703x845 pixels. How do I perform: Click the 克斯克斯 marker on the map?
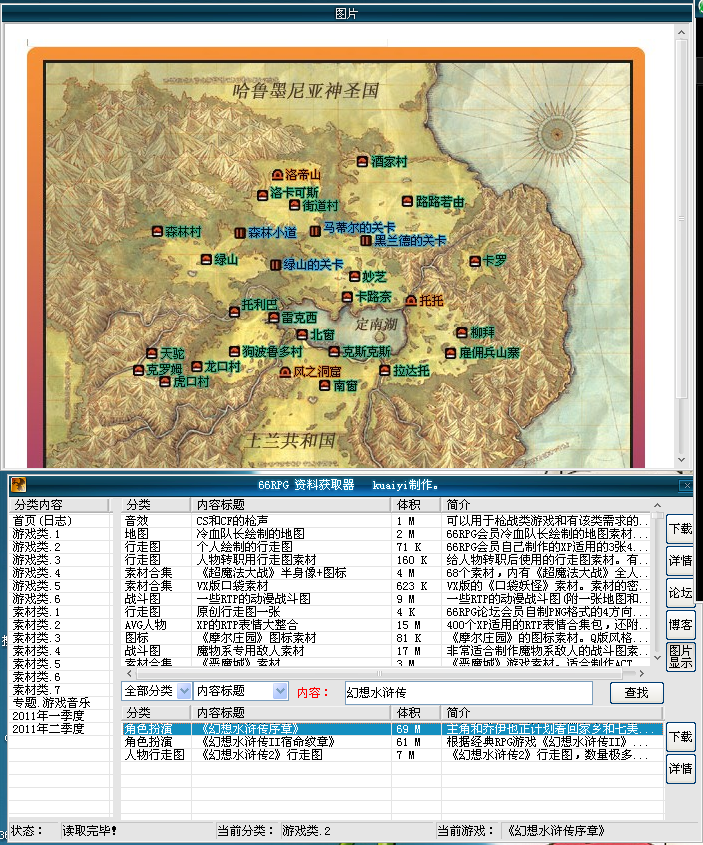[334, 351]
